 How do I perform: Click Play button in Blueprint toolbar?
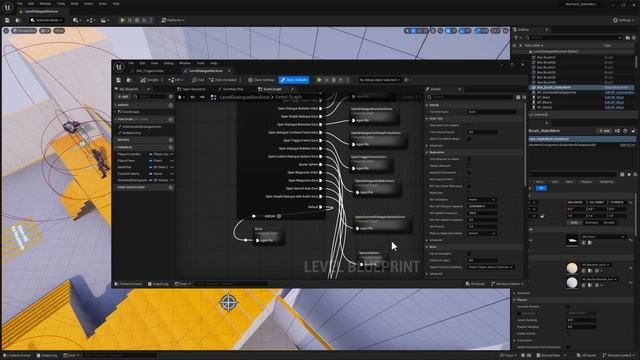click(320, 80)
